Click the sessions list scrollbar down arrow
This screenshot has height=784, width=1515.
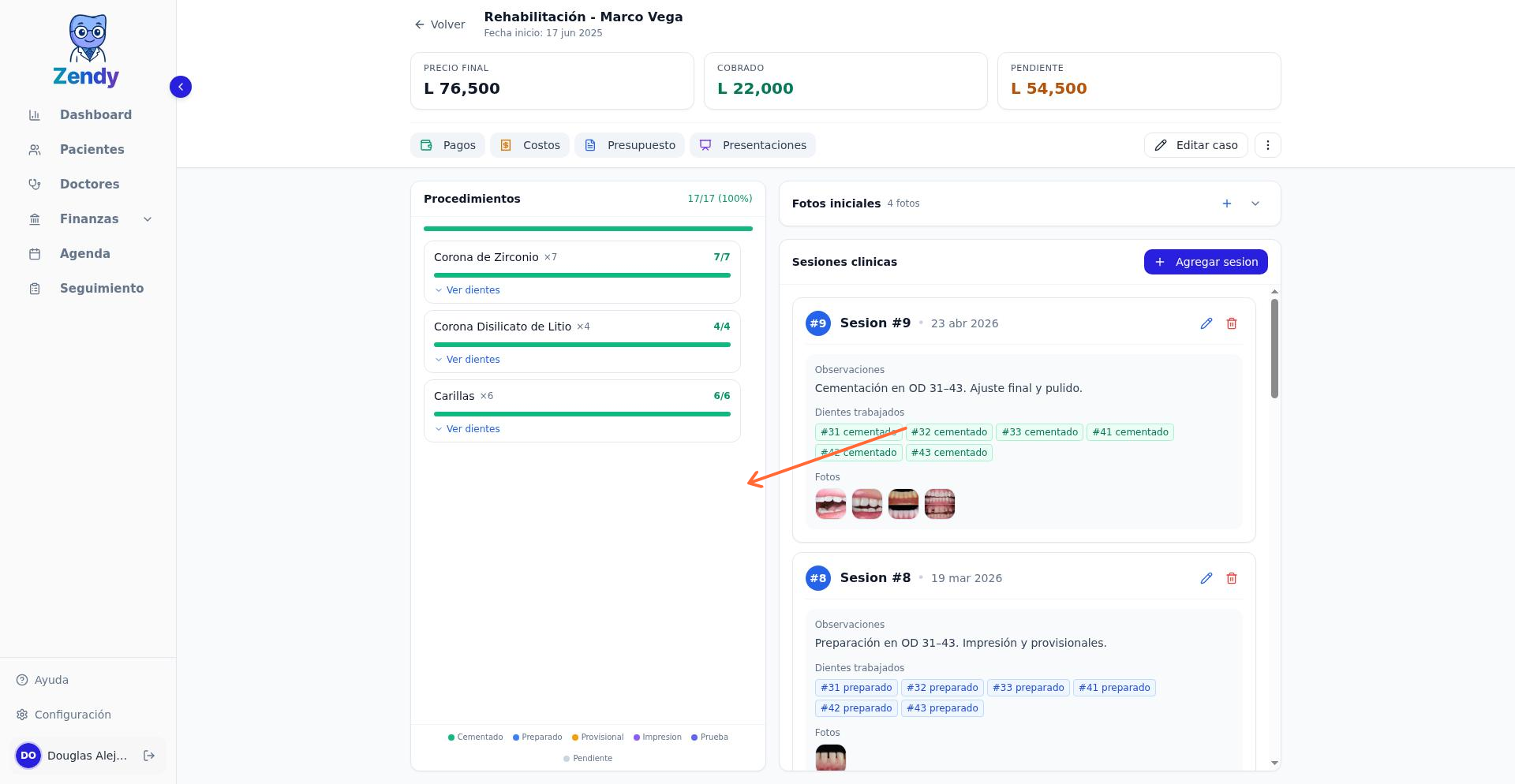pyautogui.click(x=1274, y=763)
